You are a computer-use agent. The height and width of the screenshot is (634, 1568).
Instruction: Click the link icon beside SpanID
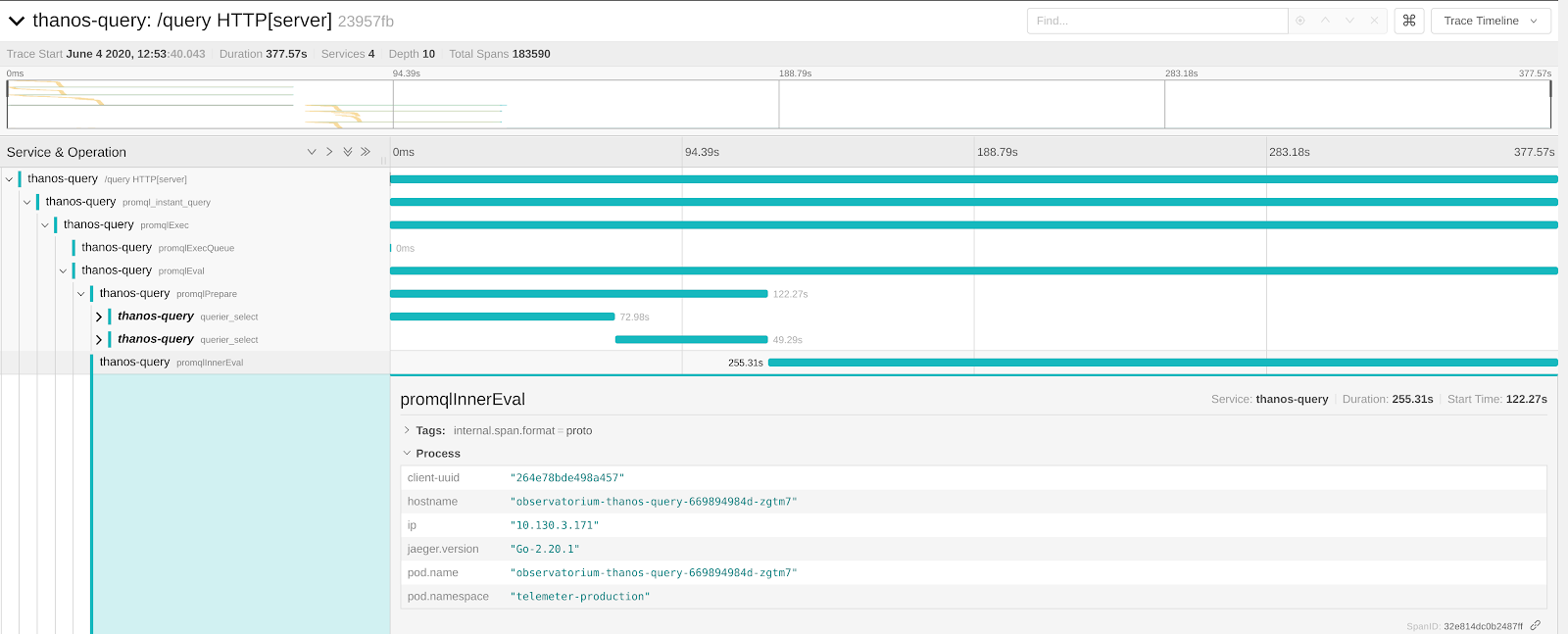pos(1536,625)
